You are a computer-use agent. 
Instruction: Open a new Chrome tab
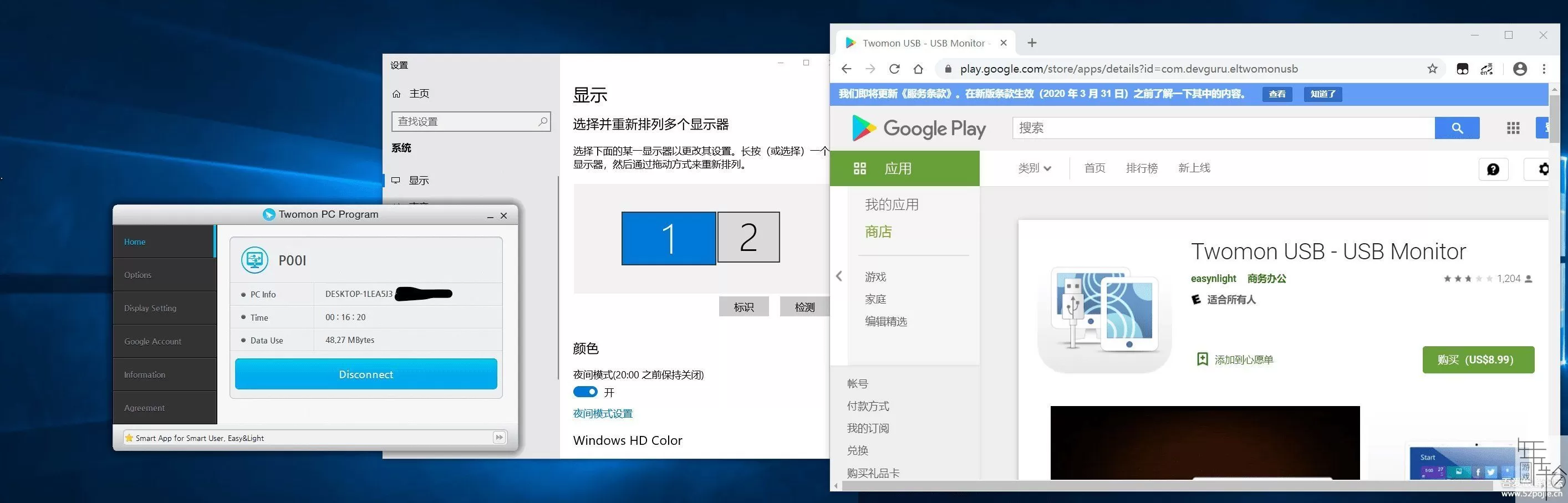(x=1032, y=43)
